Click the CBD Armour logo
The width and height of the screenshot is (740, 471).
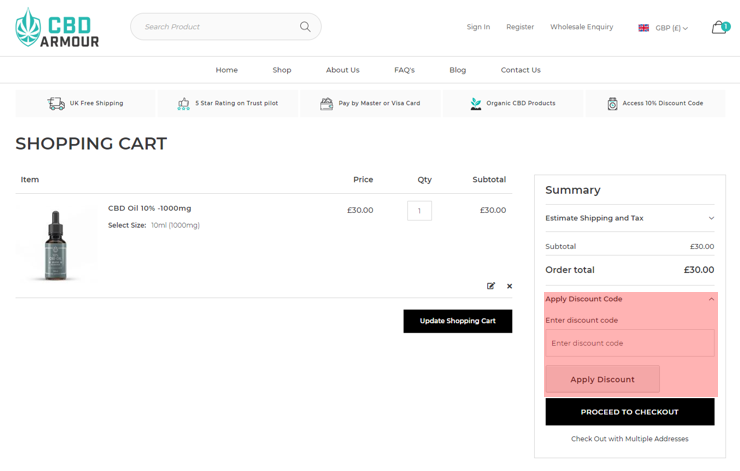point(57,27)
